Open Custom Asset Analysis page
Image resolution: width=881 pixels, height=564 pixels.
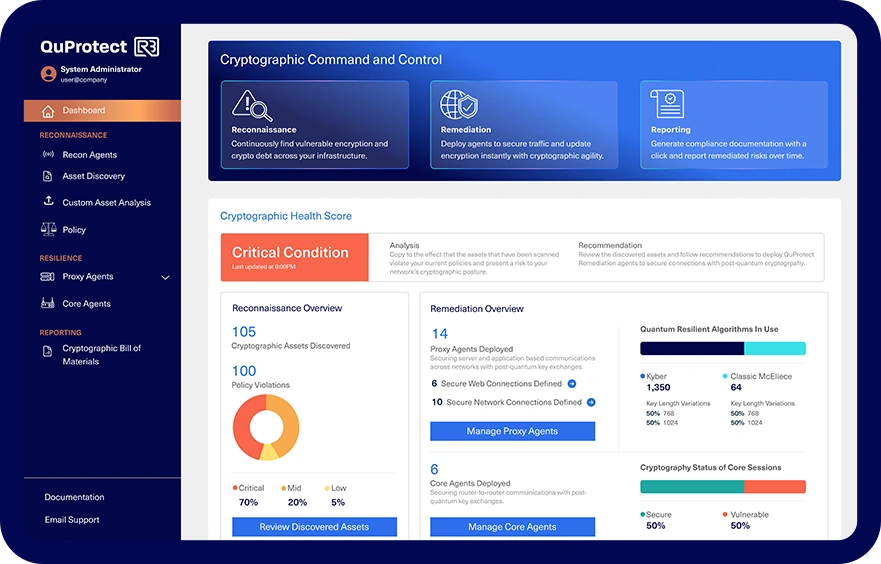coord(106,202)
